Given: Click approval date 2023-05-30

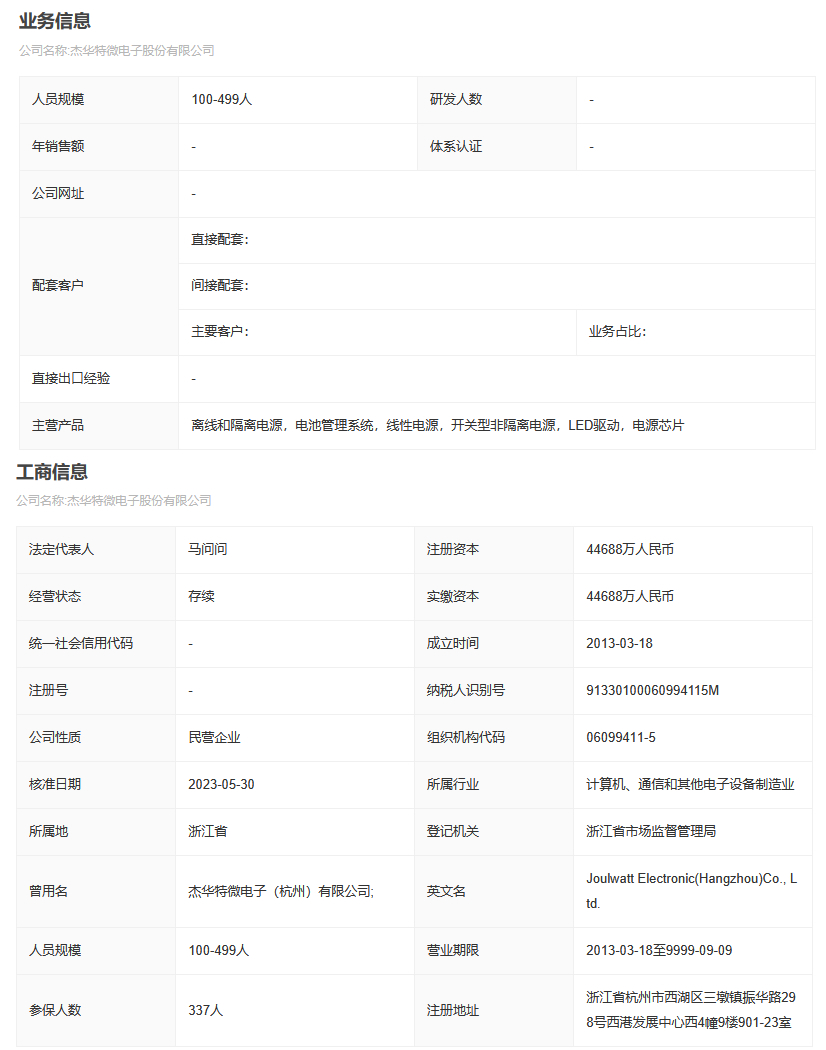Looking at the screenshot, I should tap(221, 783).
